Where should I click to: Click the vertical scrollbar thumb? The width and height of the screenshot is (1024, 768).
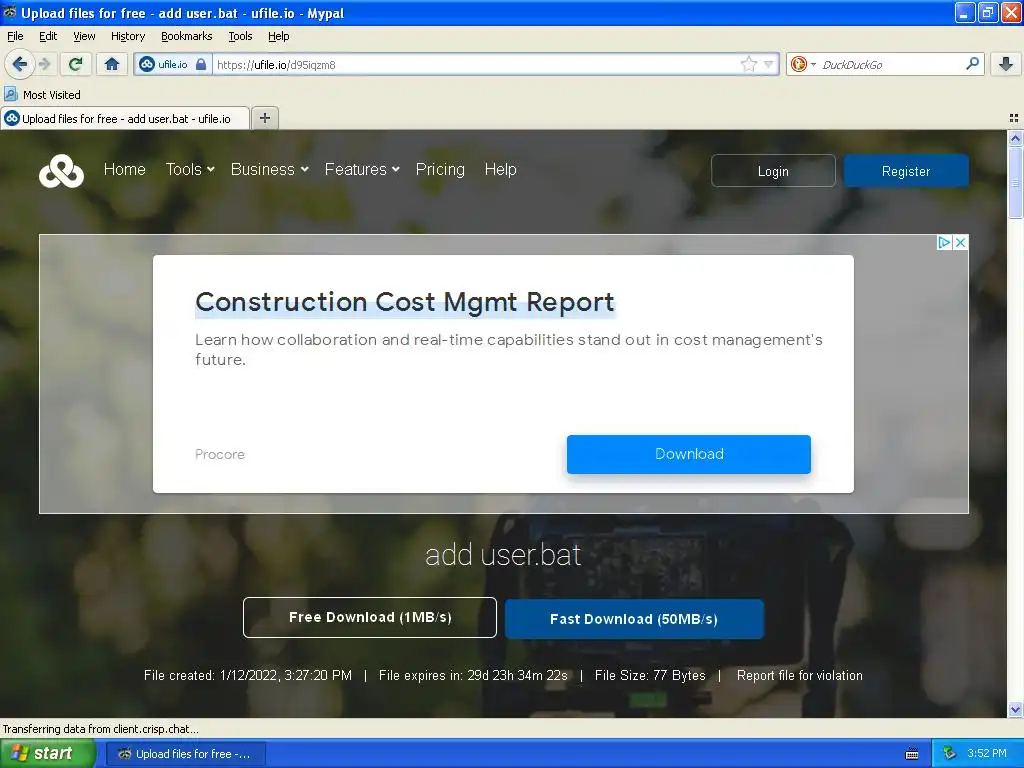[x=1015, y=182]
